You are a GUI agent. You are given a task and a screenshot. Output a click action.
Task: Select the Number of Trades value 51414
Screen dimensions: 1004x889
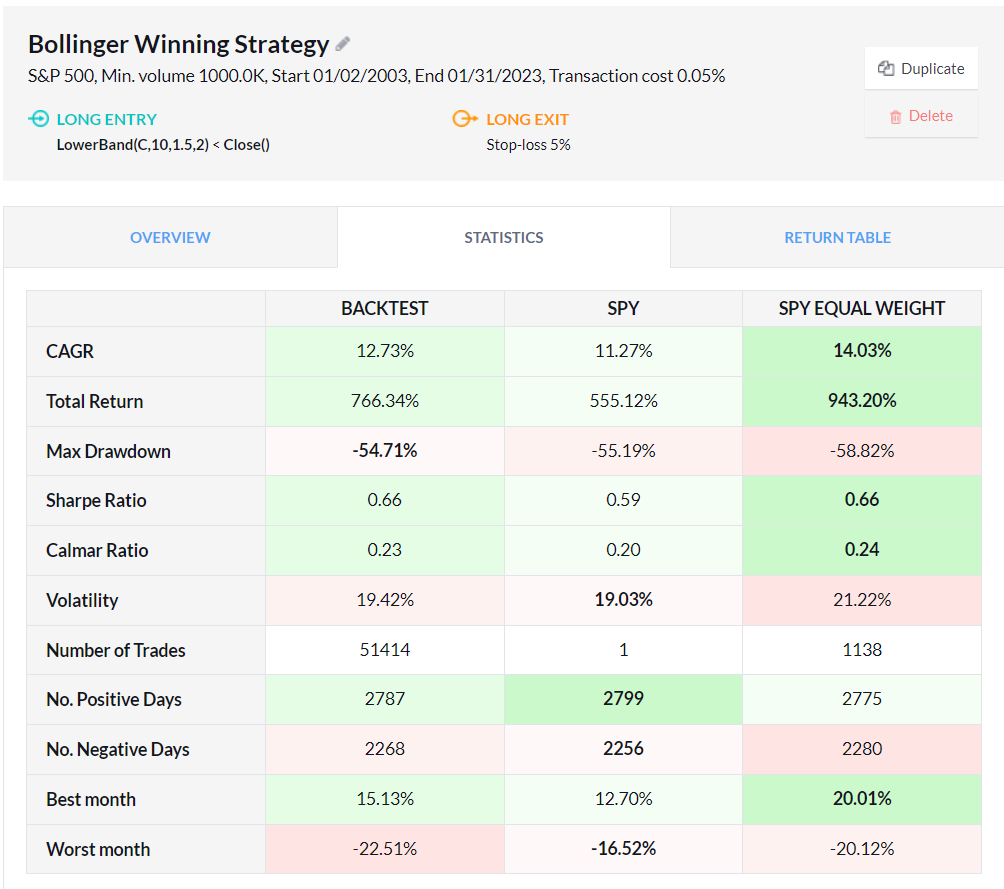click(384, 650)
